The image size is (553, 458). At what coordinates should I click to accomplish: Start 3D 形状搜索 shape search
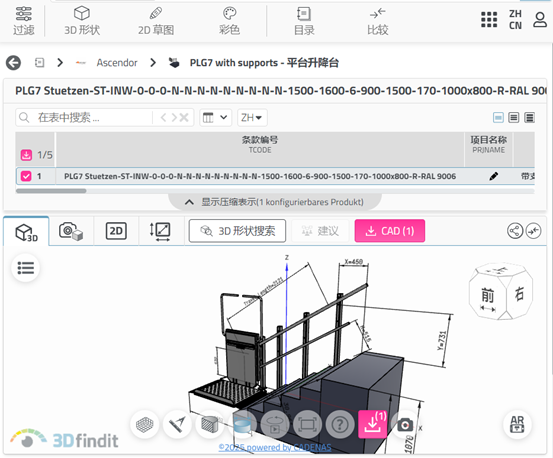[x=237, y=231]
